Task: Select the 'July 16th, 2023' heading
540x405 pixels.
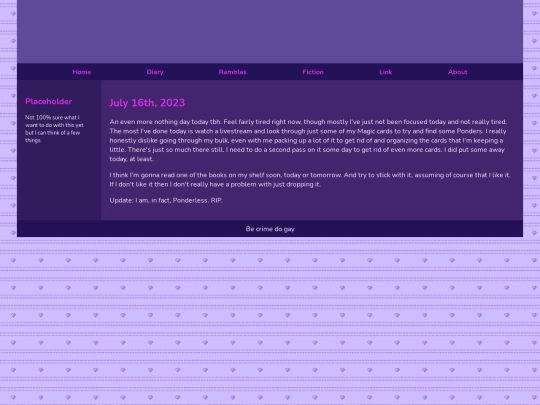Action: (147, 103)
